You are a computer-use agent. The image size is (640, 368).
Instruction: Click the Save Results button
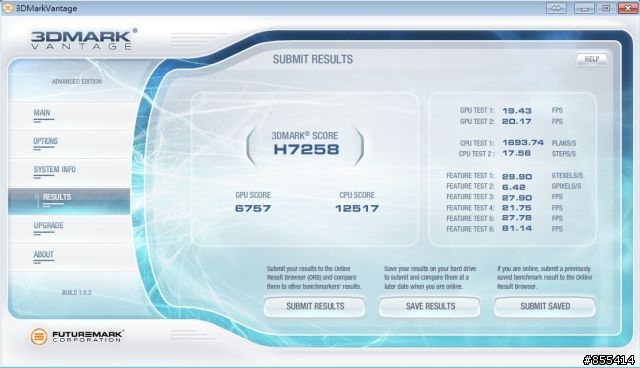pos(430,306)
